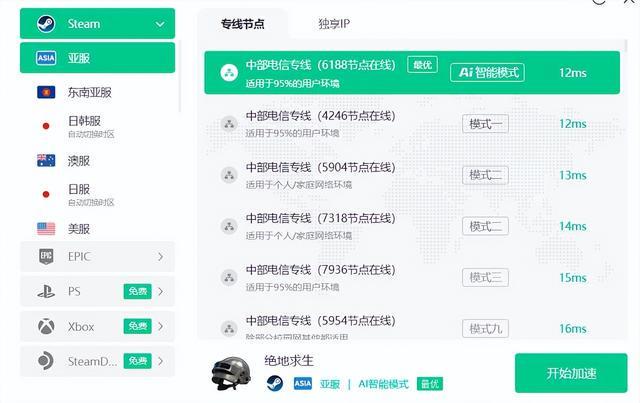Click the node icon of 7318节点 row
The height and width of the screenshot is (403, 640).
pyautogui.click(x=229, y=226)
